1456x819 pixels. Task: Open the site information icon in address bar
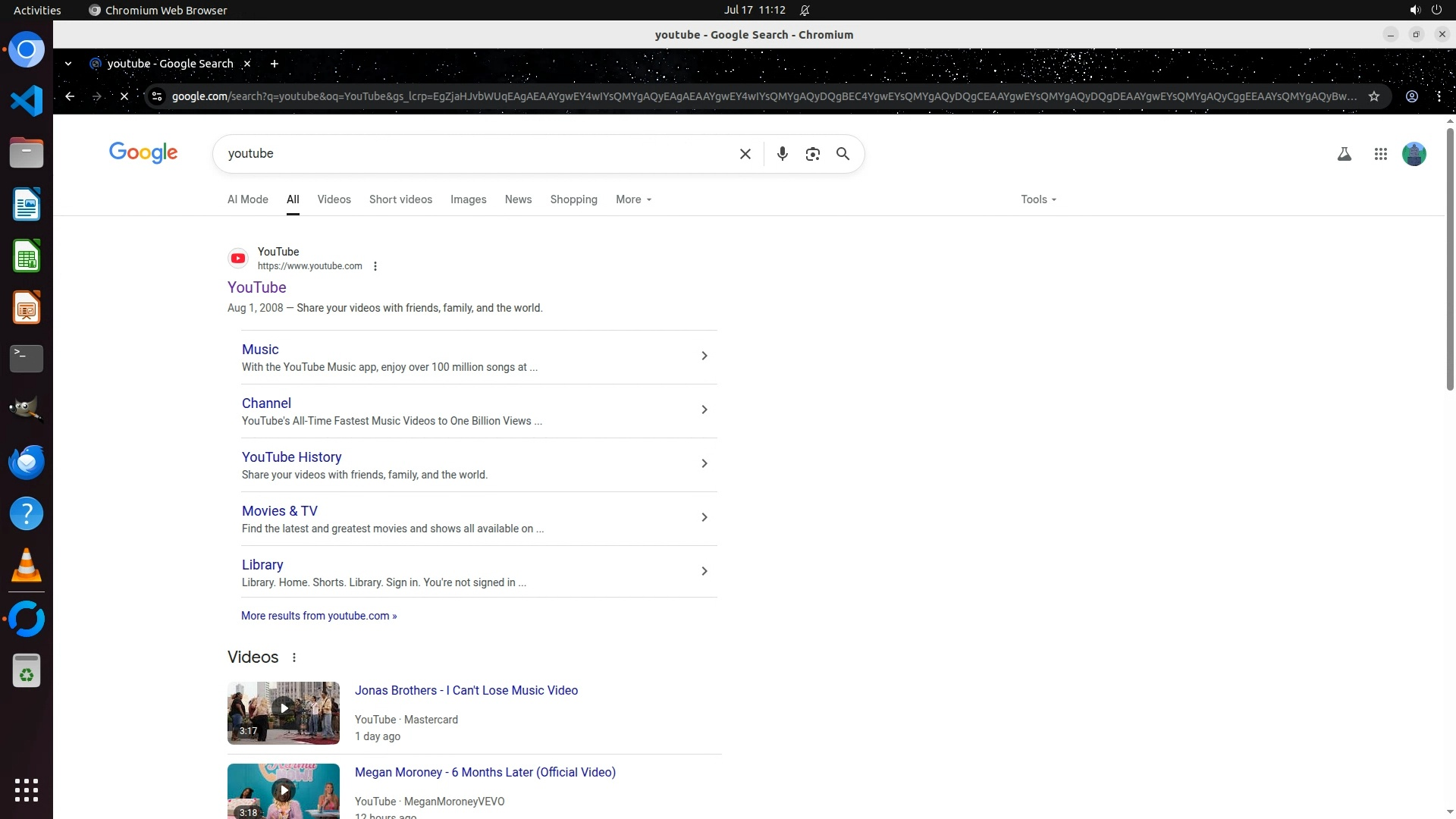[157, 96]
